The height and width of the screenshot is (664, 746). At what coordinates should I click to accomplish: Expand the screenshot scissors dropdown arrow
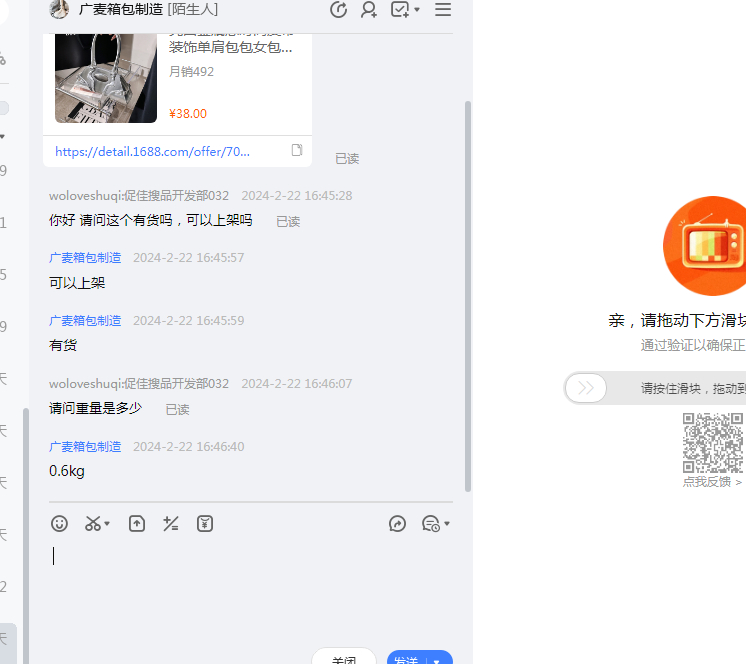point(108,523)
